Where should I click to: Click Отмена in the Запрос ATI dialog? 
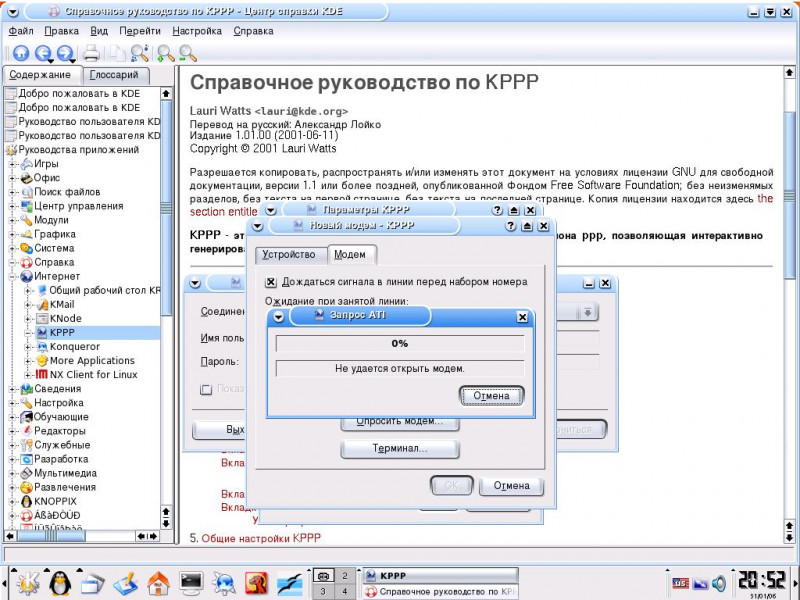coord(491,396)
